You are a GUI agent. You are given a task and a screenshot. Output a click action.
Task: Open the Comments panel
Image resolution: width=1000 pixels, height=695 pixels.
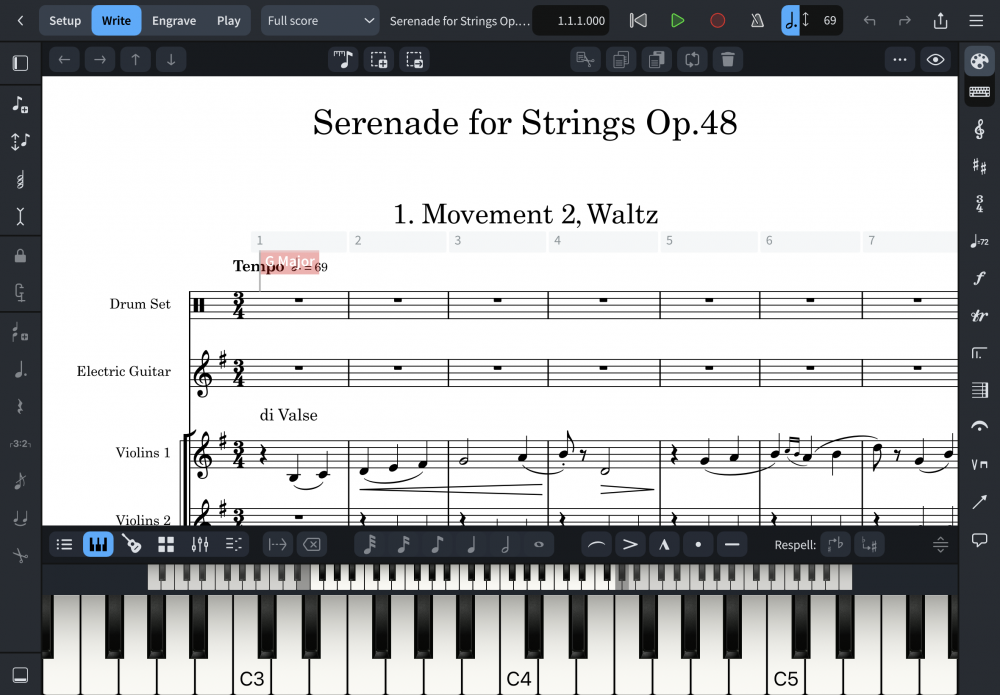tap(979, 540)
